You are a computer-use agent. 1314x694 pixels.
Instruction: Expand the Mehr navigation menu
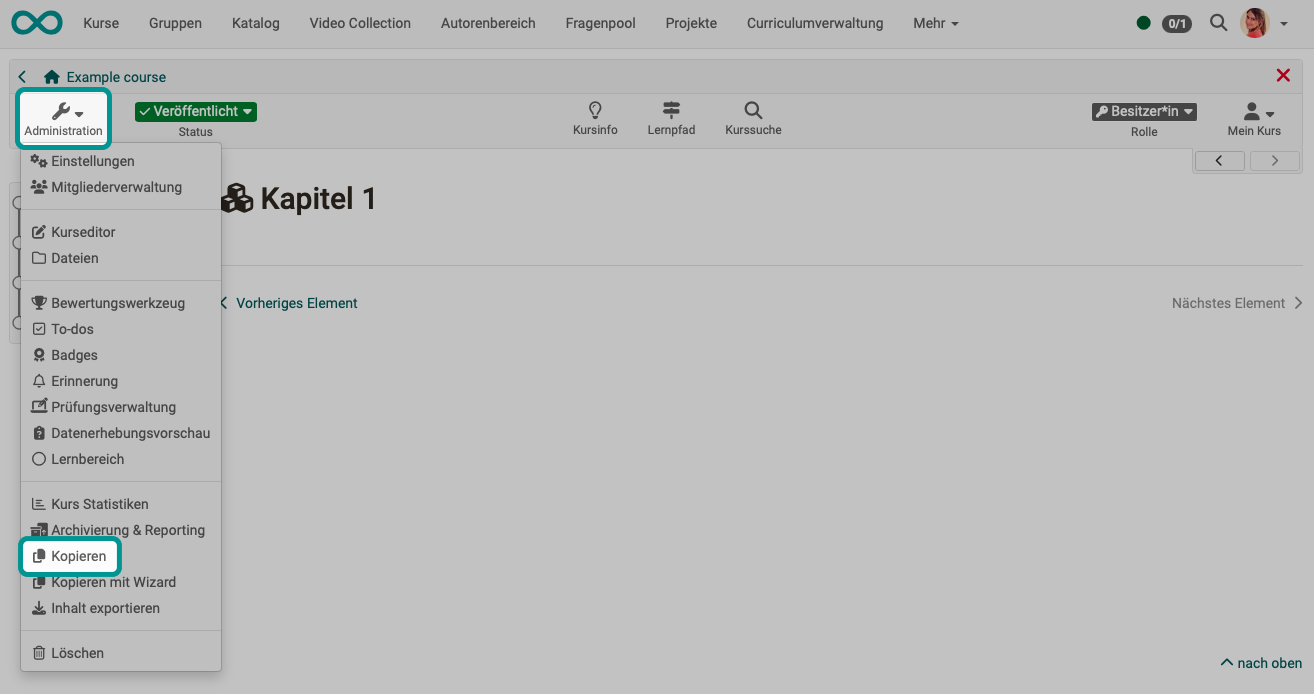[x=935, y=23]
